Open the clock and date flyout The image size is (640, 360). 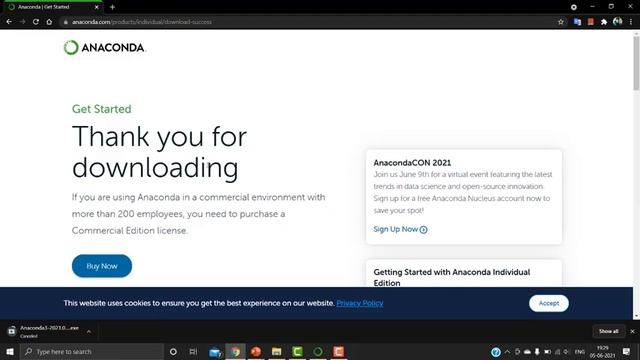click(602, 352)
